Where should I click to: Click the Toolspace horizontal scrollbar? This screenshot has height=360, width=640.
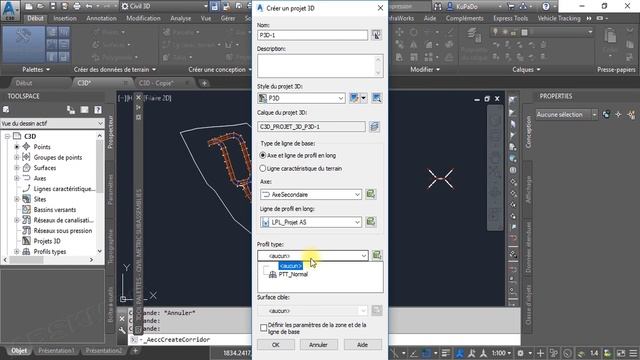[x=48, y=260]
